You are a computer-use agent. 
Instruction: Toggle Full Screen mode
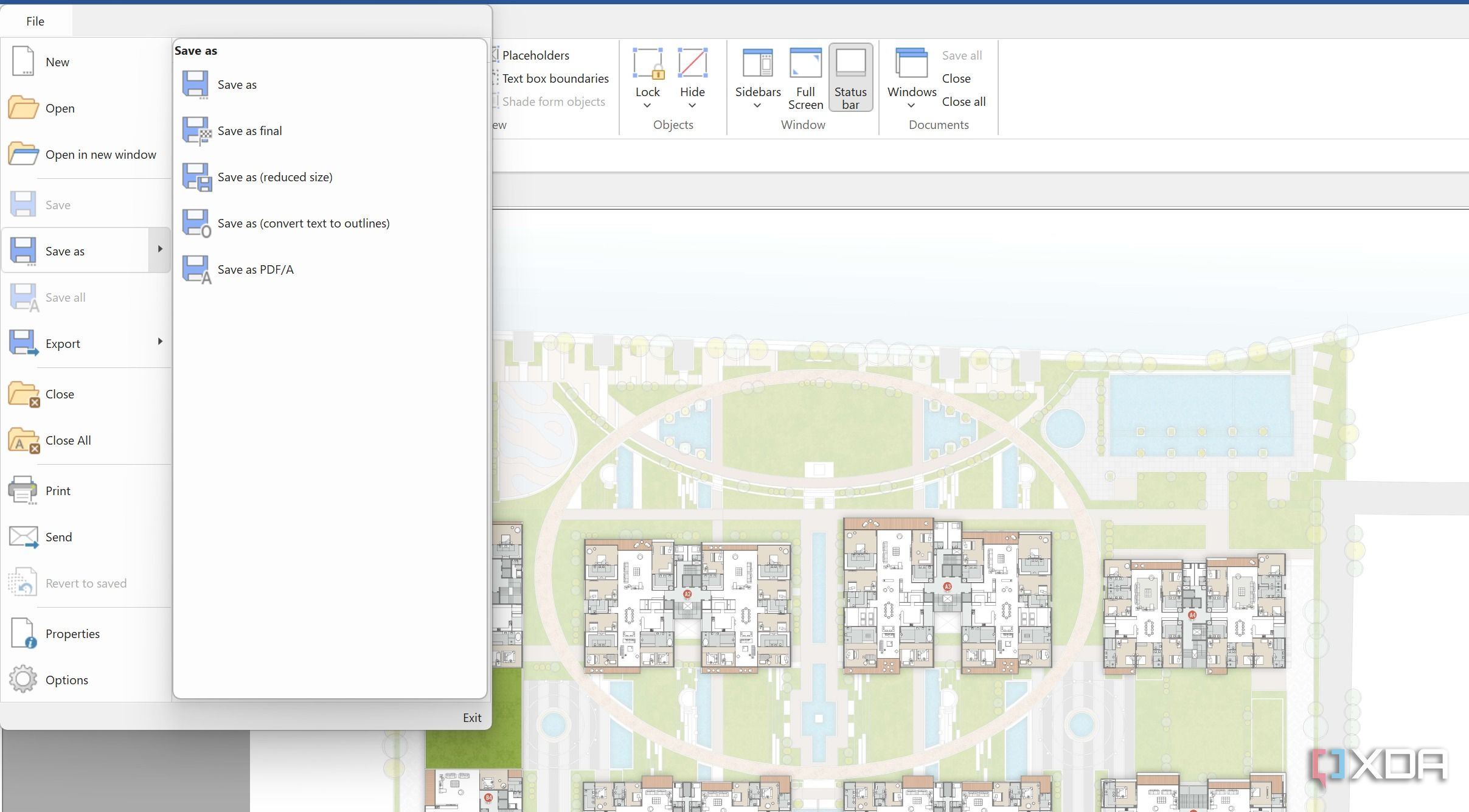(x=805, y=78)
